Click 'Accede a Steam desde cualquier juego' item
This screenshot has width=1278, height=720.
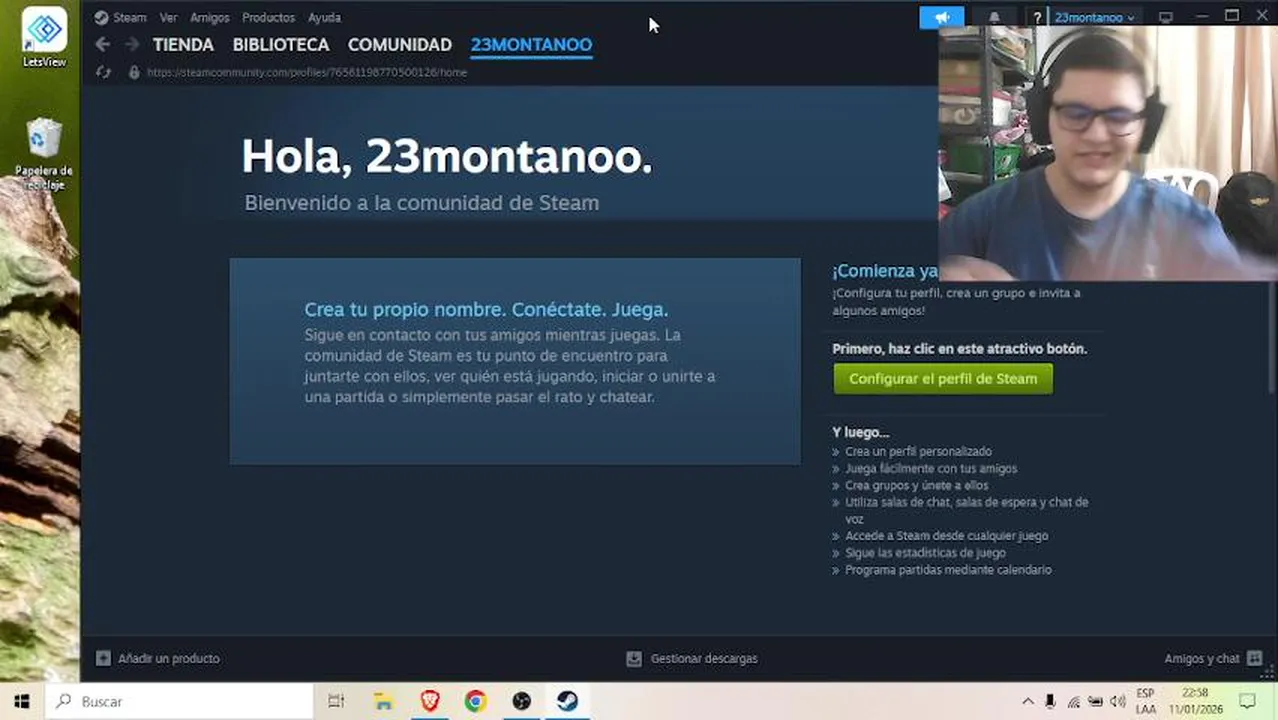click(x=946, y=536)
